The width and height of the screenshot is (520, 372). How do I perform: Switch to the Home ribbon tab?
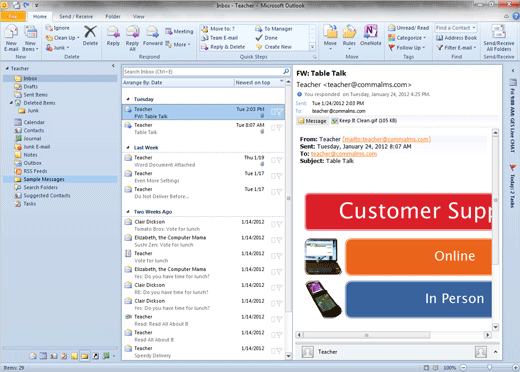40,16
